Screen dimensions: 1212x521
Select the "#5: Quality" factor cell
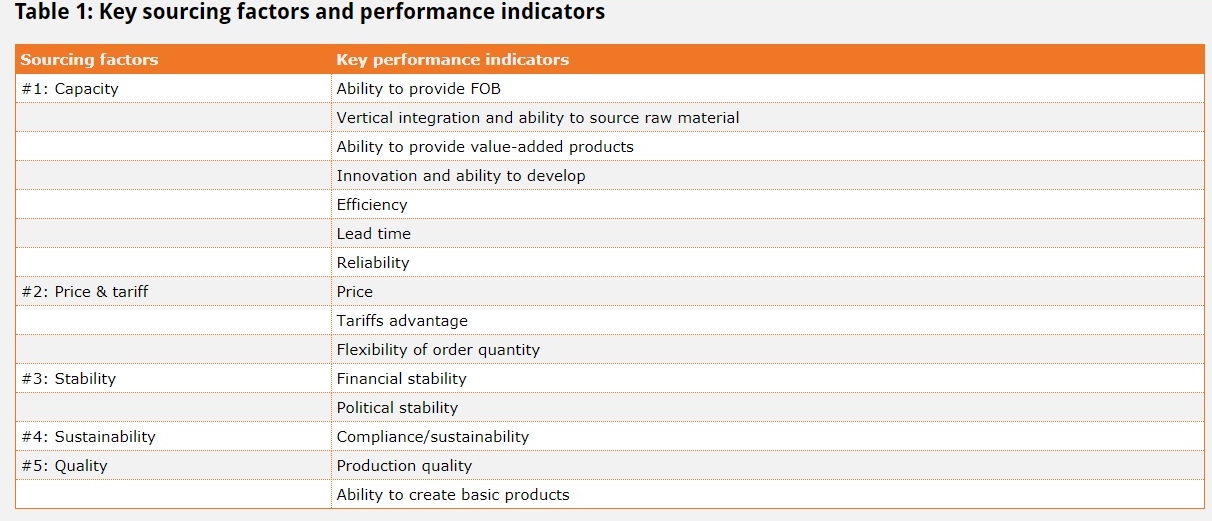(x=64, y=466)
